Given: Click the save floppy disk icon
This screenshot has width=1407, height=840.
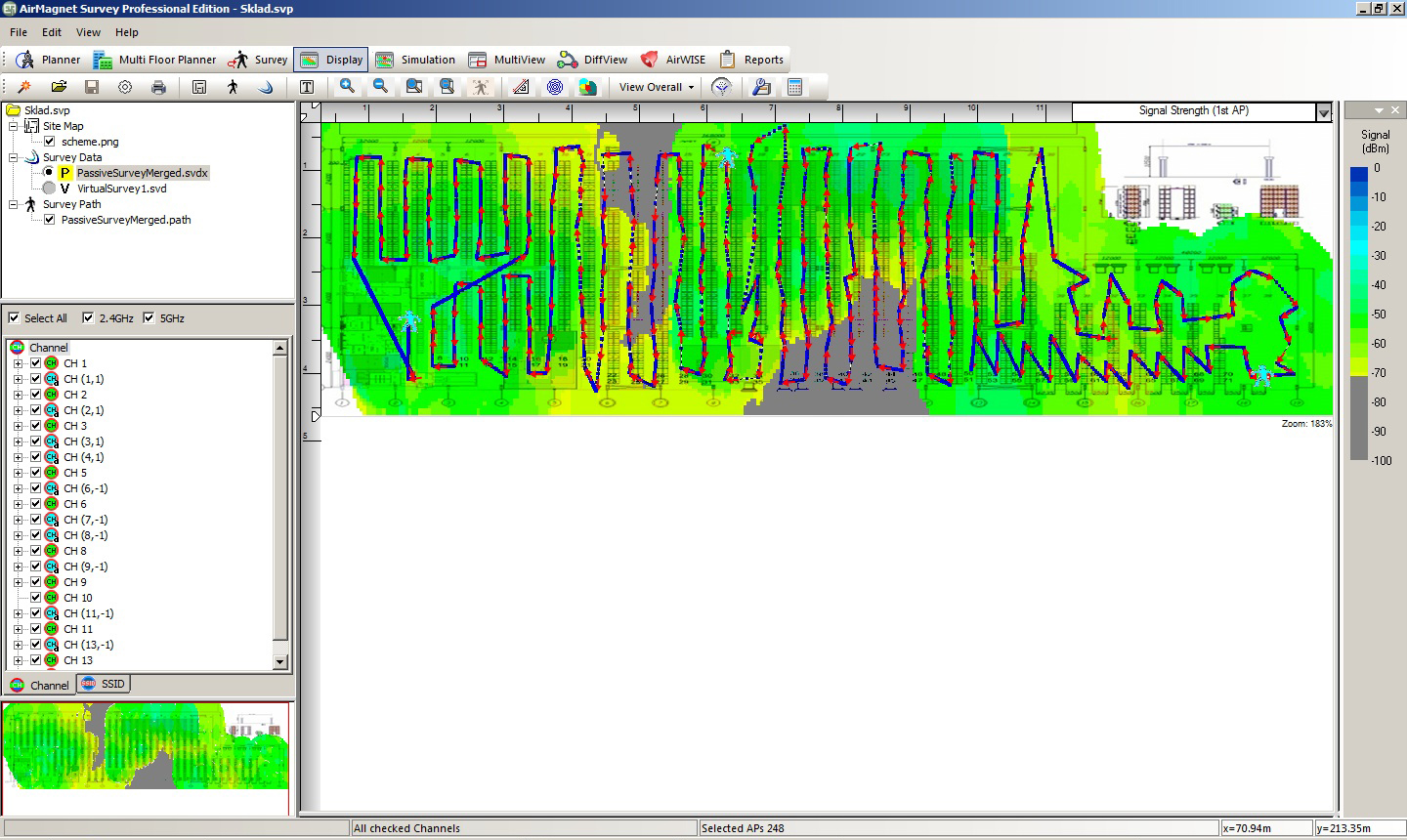Looking at the screenshot, I should pos(92,87).
